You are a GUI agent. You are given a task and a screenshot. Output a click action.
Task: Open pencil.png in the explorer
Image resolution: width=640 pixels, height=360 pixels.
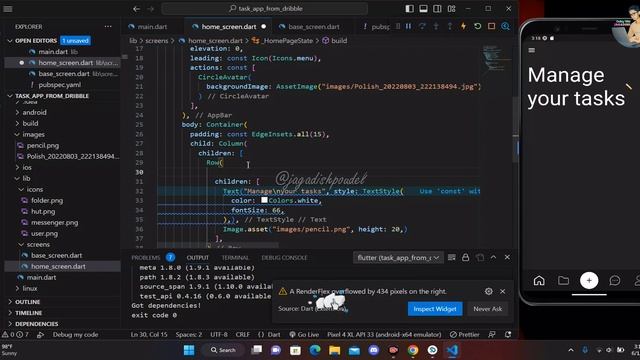[x=42, y=145]
